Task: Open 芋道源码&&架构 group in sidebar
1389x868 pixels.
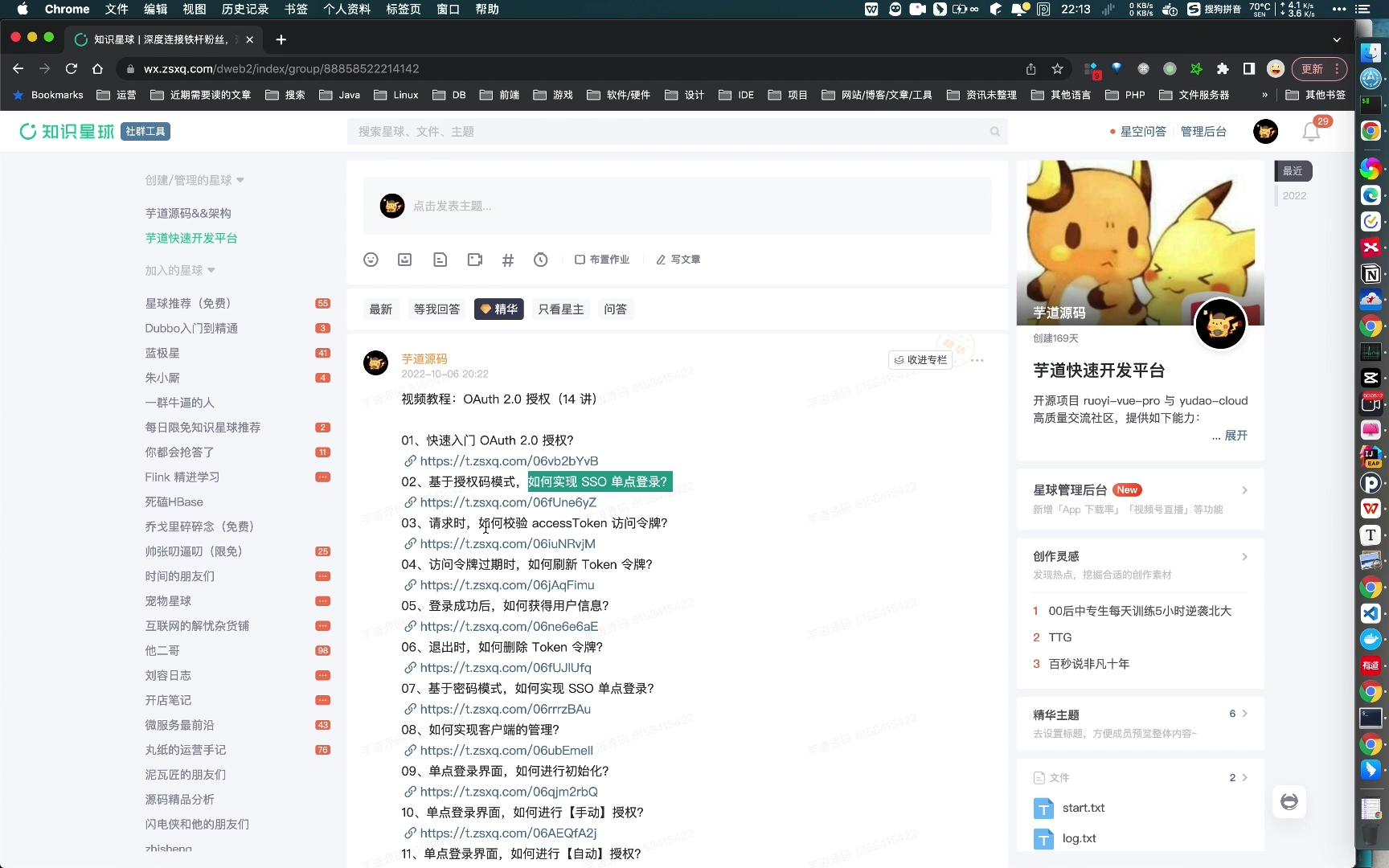Action: click(188, 213)
